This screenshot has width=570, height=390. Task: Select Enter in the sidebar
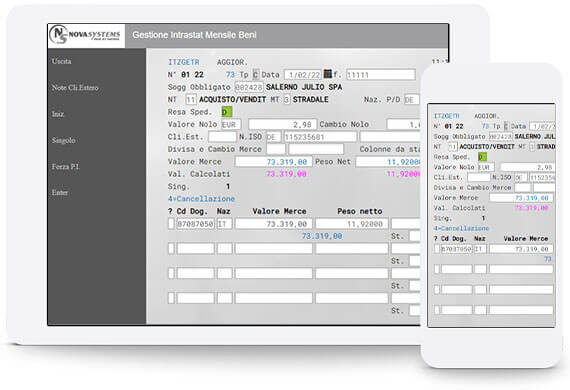[x=60, y=193]
